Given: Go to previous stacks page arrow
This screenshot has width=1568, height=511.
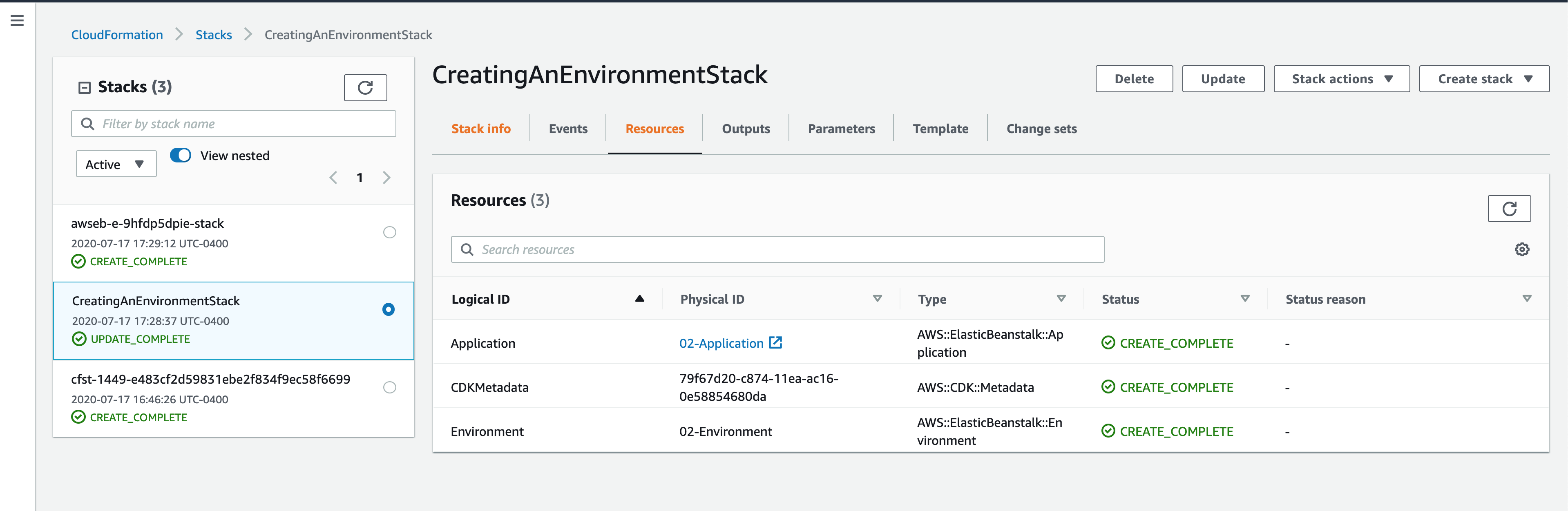Looking at the screenshot, I should pyautogui.click(x=333, y=178).
